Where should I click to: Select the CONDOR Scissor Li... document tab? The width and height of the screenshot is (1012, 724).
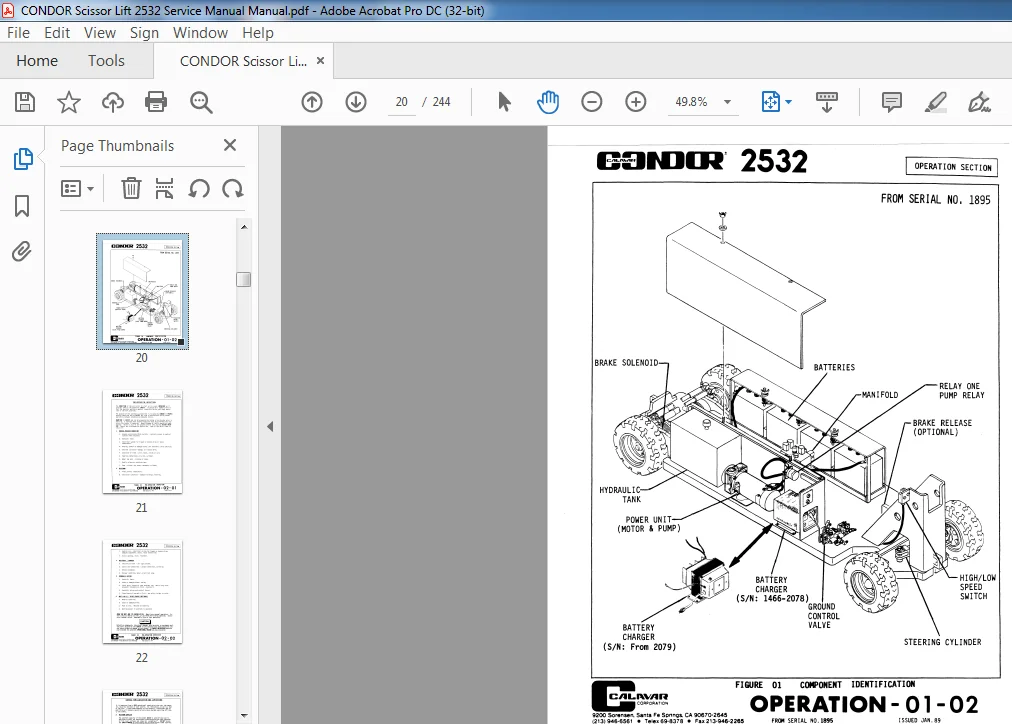tap(243, 61)
